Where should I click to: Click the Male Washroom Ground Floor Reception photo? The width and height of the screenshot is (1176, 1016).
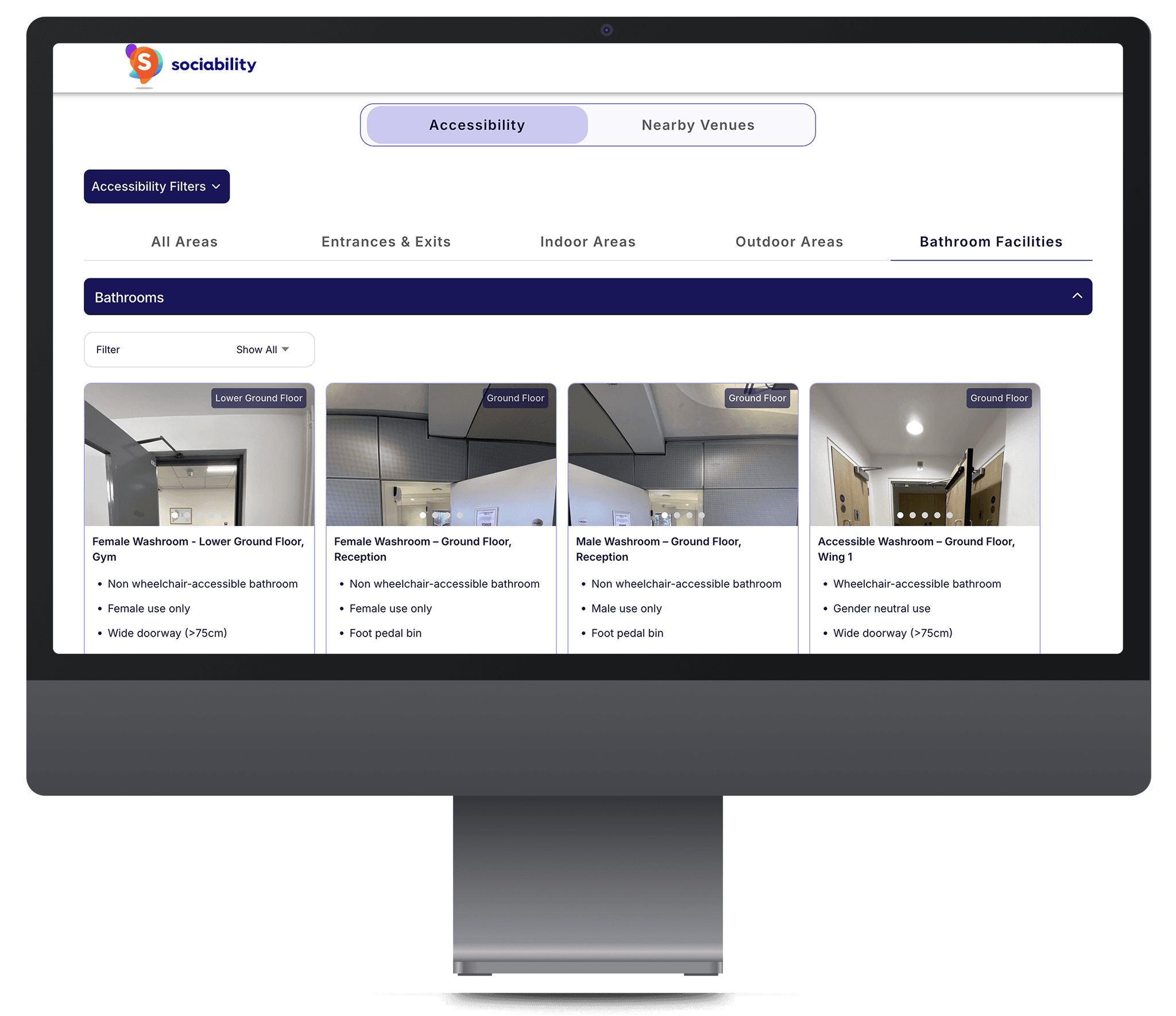[x=683, y=455]
